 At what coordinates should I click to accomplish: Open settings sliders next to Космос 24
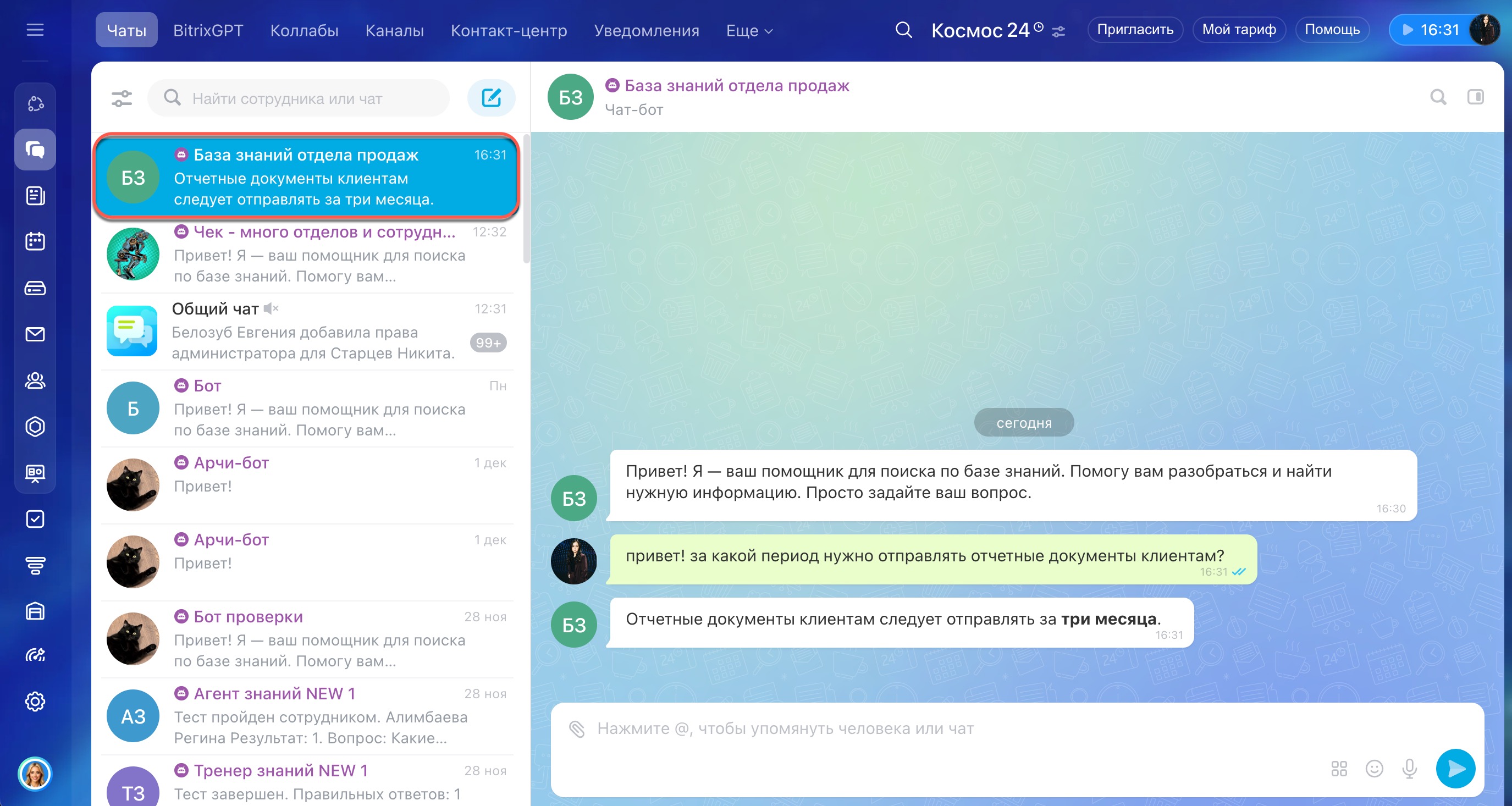pos(1058,32)
